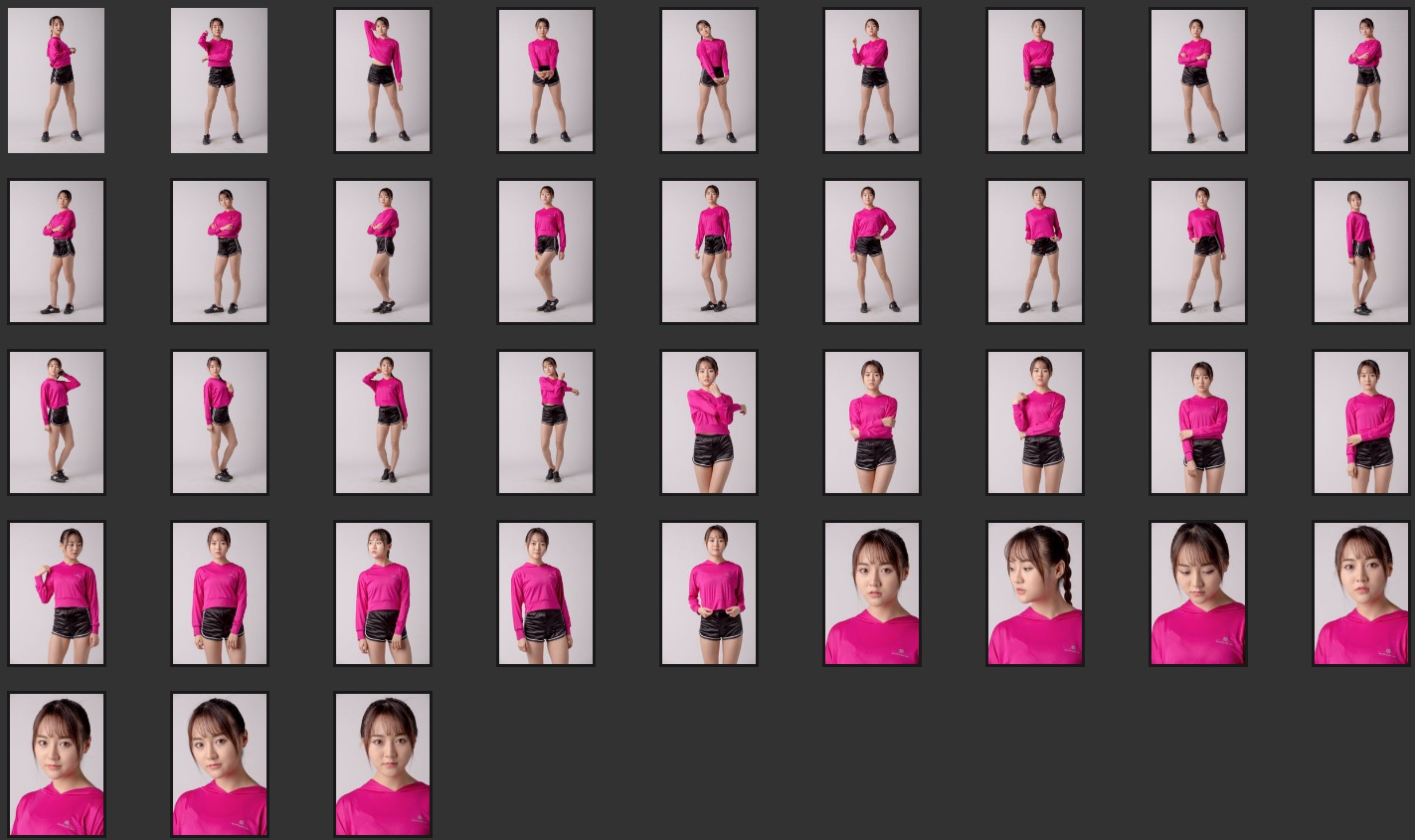Open the bordered full-body photo with hand on head

tap(383, 81)
